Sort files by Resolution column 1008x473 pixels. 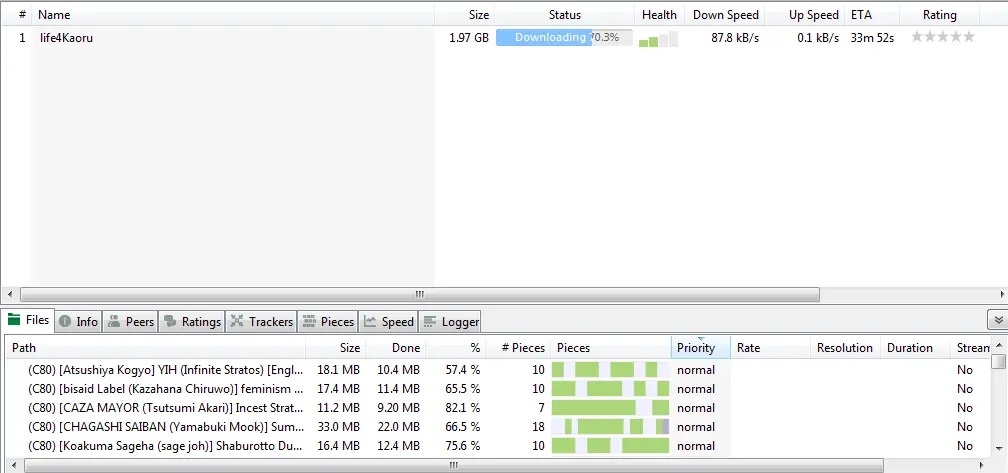[x=845, y=348]
